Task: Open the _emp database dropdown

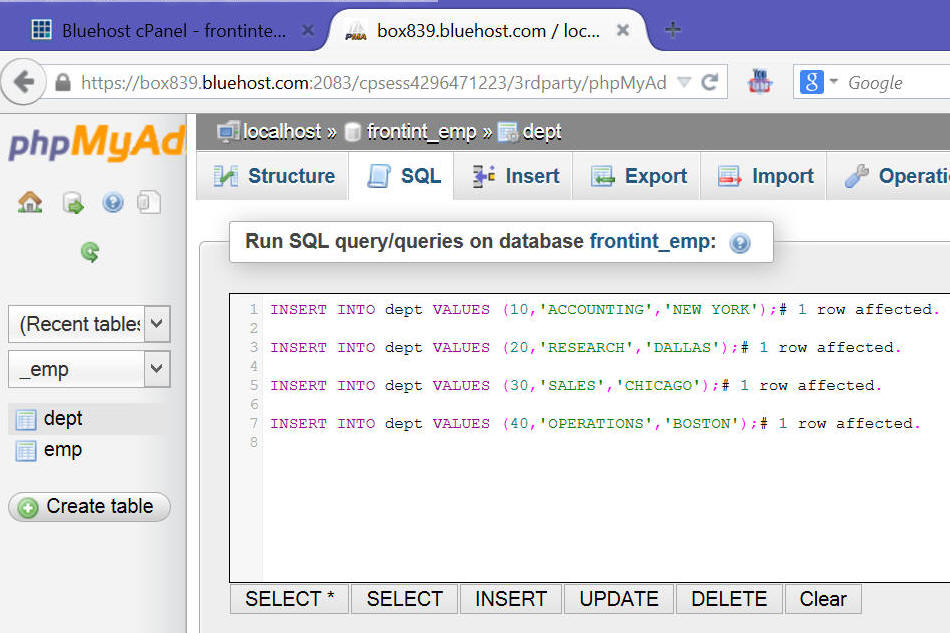Action: (x=89, y=369)
